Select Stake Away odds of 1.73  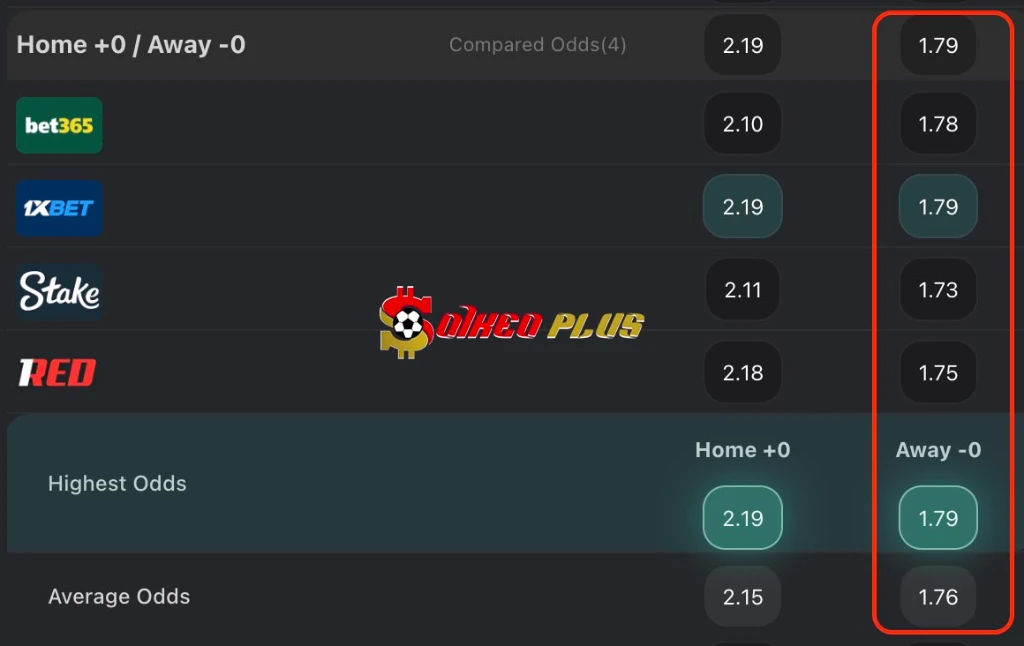937,289
